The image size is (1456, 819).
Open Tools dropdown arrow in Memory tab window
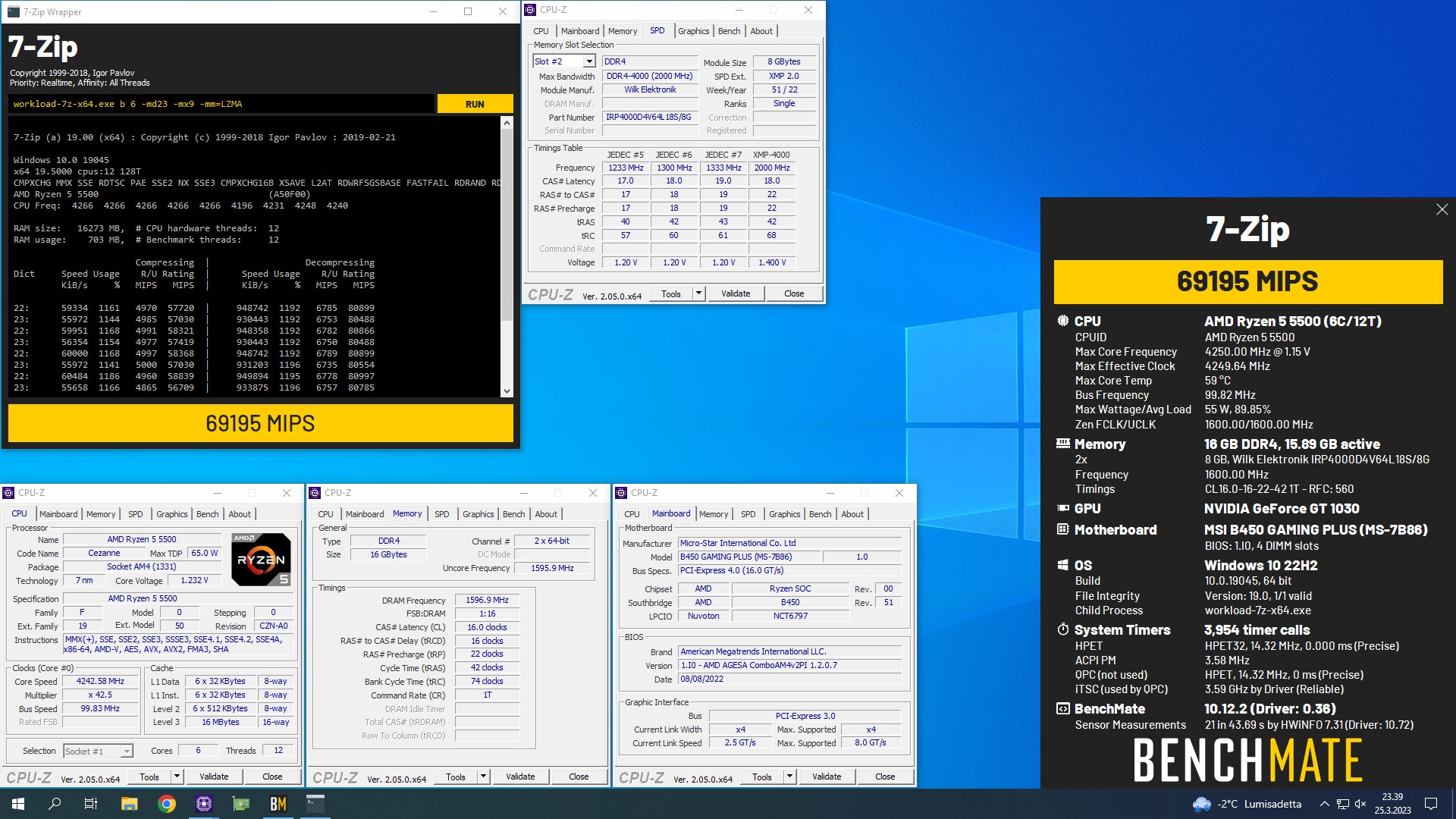coord(483,777)
